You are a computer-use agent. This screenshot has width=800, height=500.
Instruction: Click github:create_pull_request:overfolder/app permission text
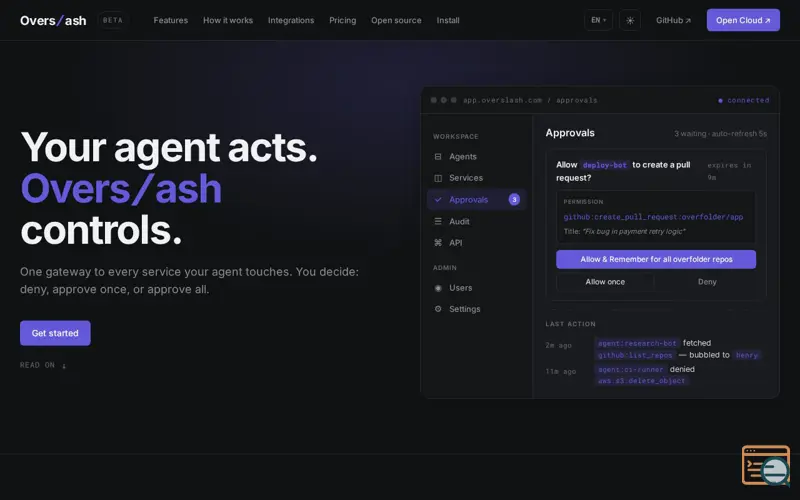pos(653,217)
